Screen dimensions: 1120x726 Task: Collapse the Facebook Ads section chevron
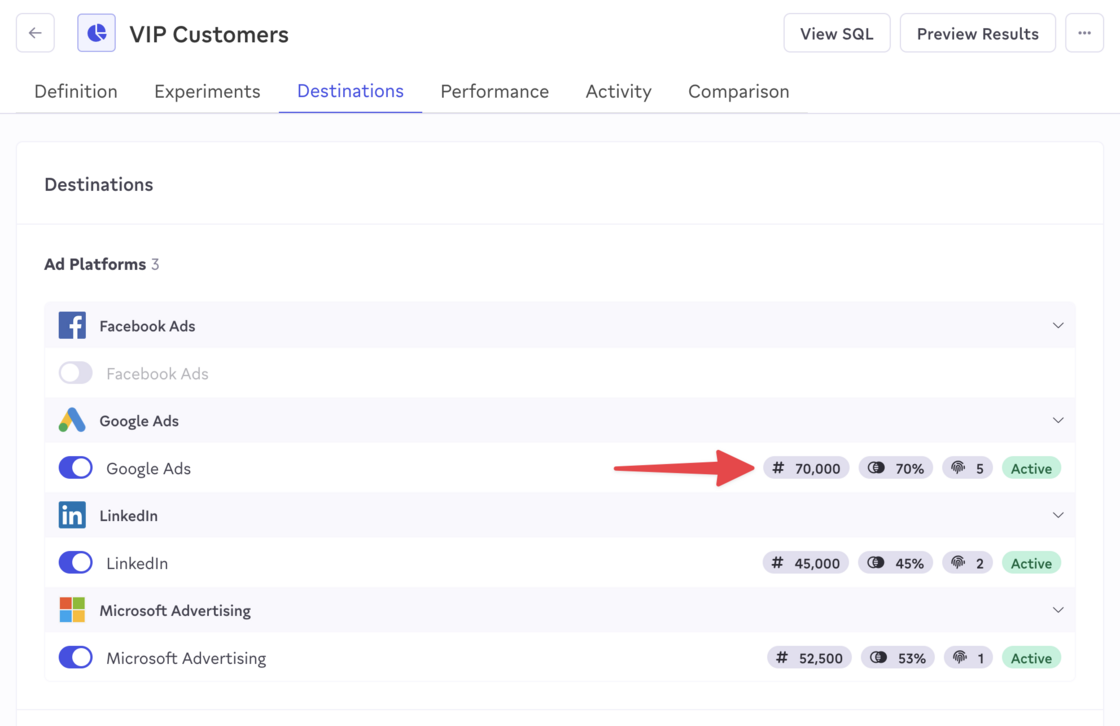(1057, 325)
